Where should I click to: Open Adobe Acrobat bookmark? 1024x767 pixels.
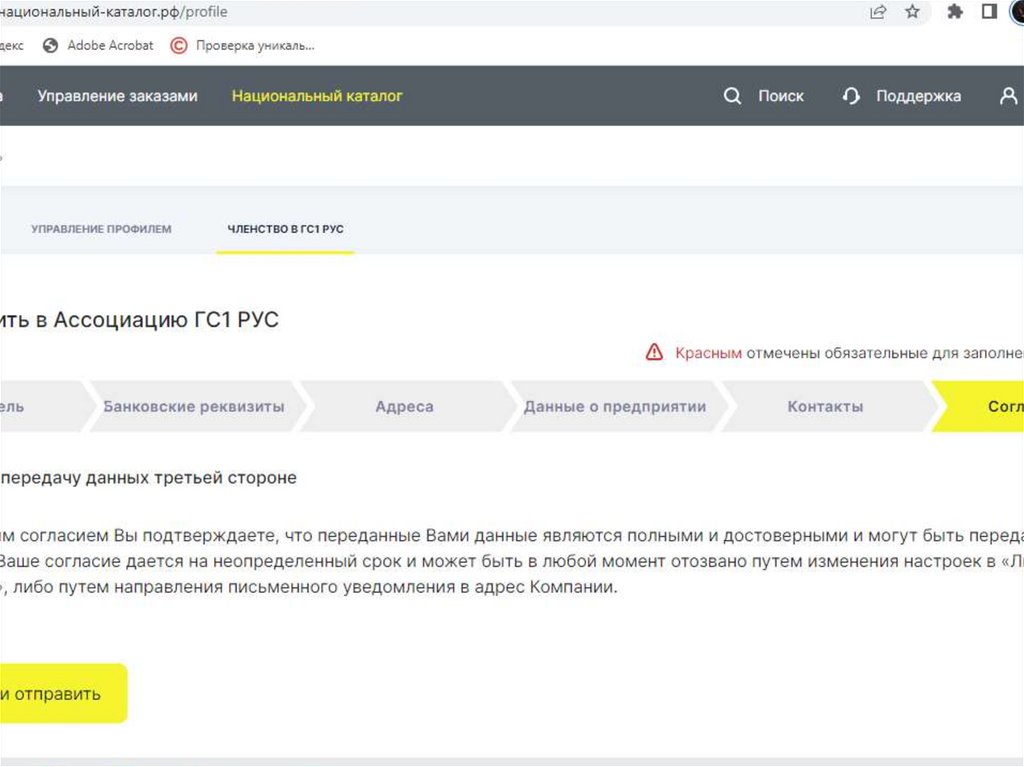click(x=110, y=45)
